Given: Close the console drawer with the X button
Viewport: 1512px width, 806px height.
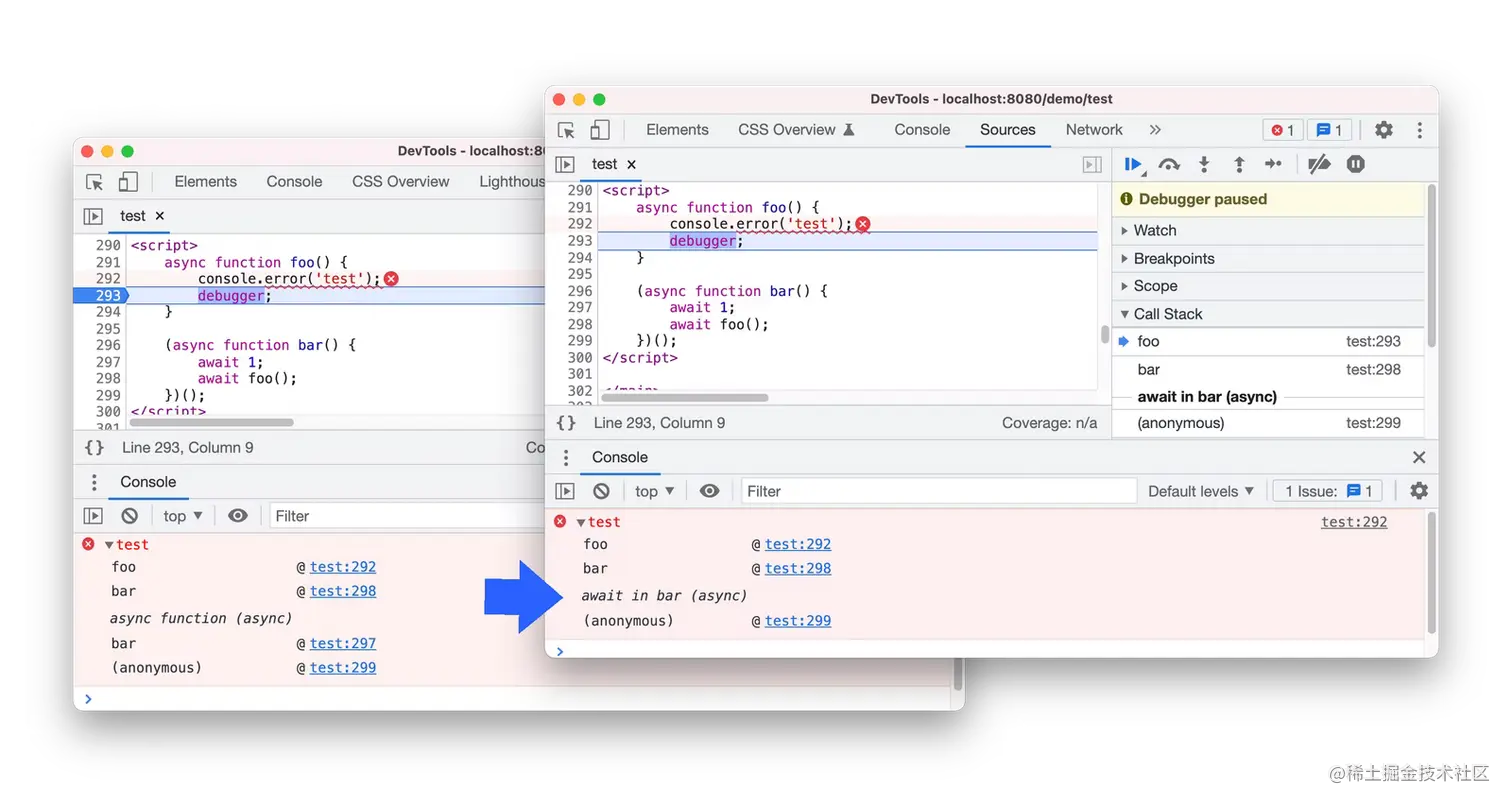Looking at the screenshot, I should [x=1418, y=457].
